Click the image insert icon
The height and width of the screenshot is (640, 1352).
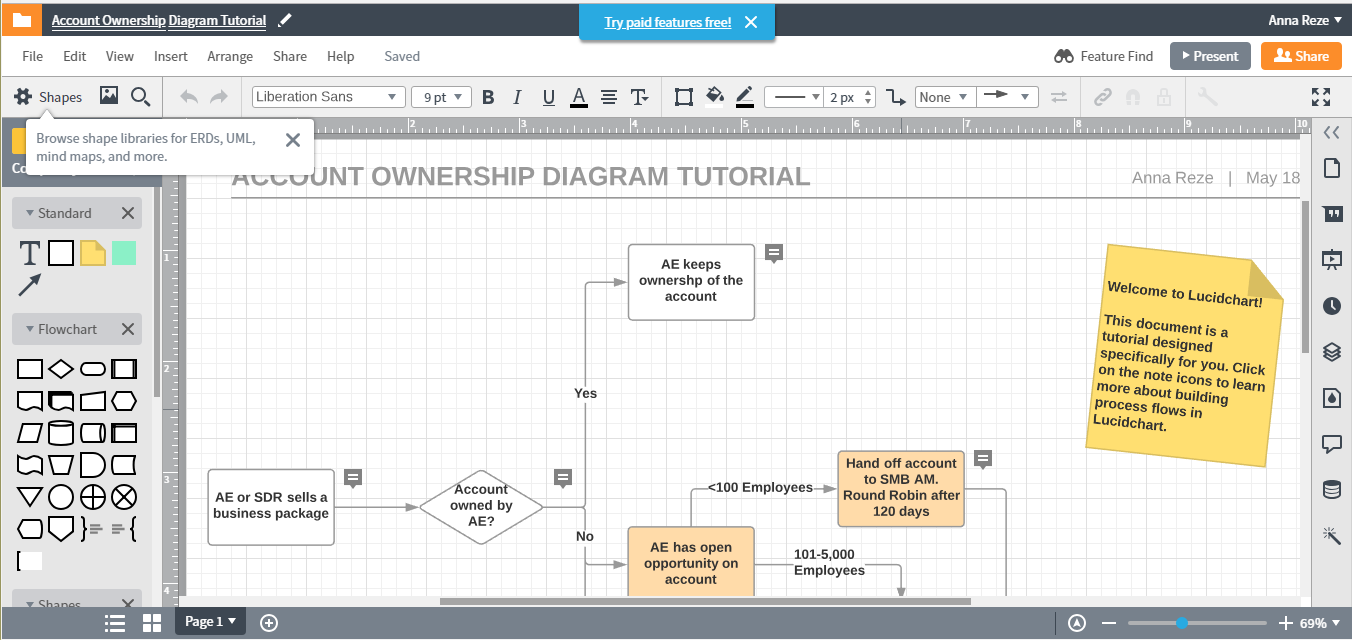109,96
